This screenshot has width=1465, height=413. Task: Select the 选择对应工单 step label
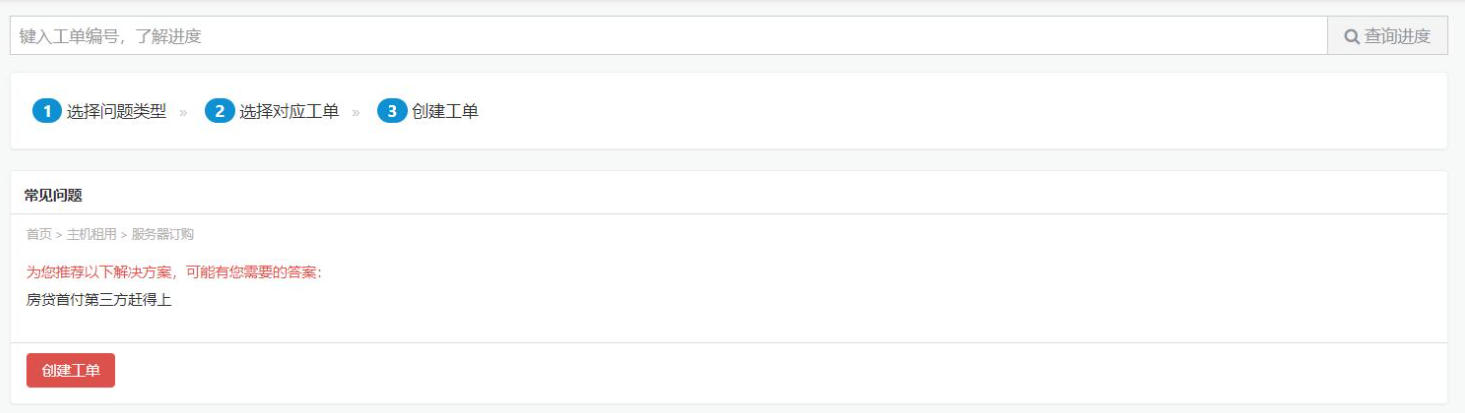[289, 111]
